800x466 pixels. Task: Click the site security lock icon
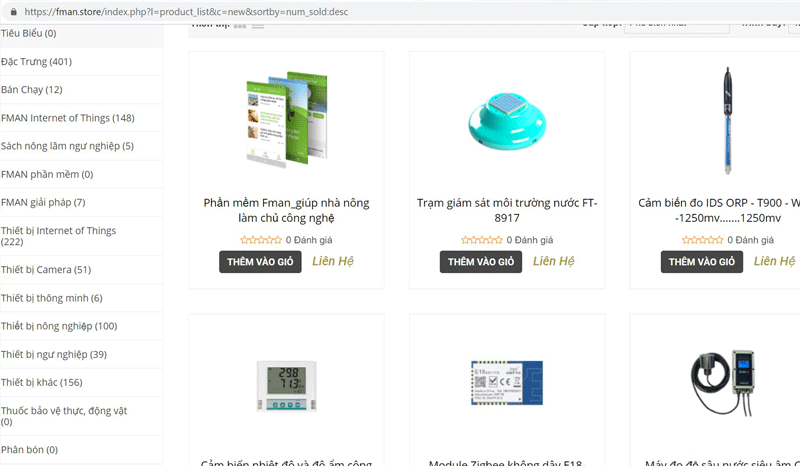tap(14, 12)
